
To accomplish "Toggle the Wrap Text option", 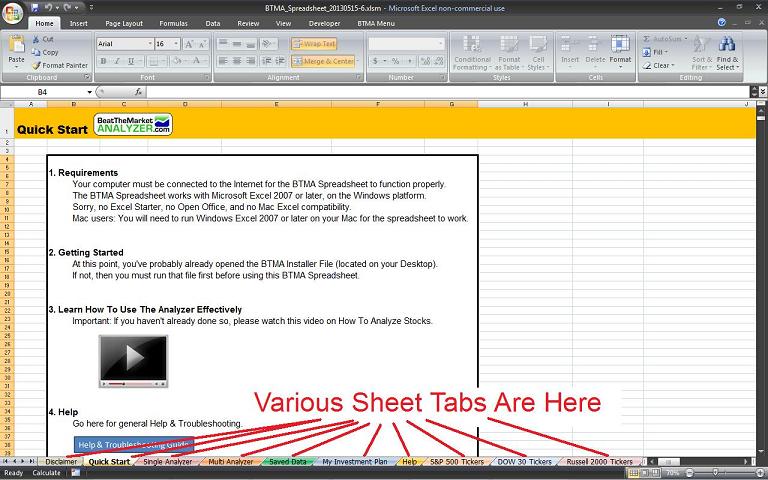I will (314, 44).
